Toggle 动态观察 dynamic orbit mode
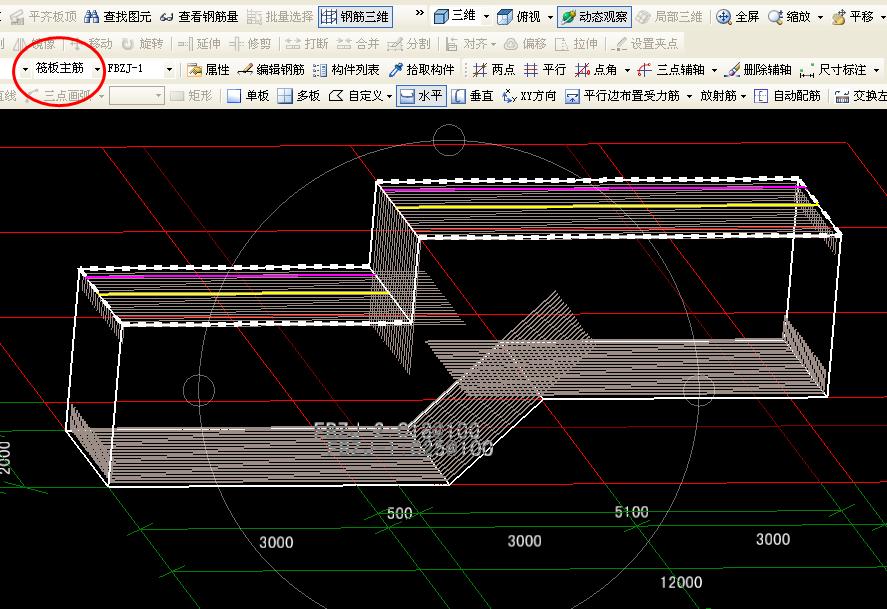The height and width of the screenshot is (609, 887). 594,17
